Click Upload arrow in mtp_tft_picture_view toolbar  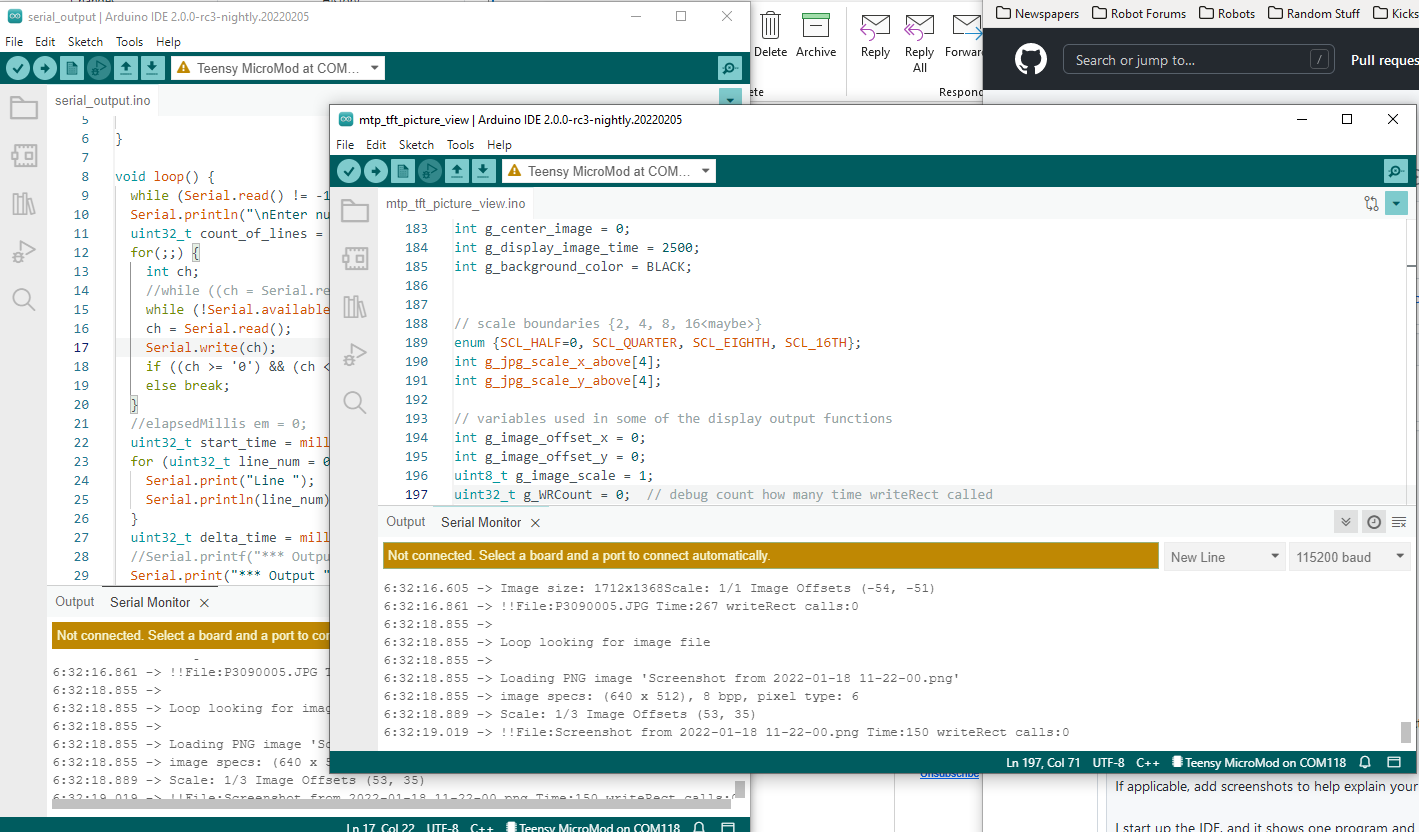point(376,171)
